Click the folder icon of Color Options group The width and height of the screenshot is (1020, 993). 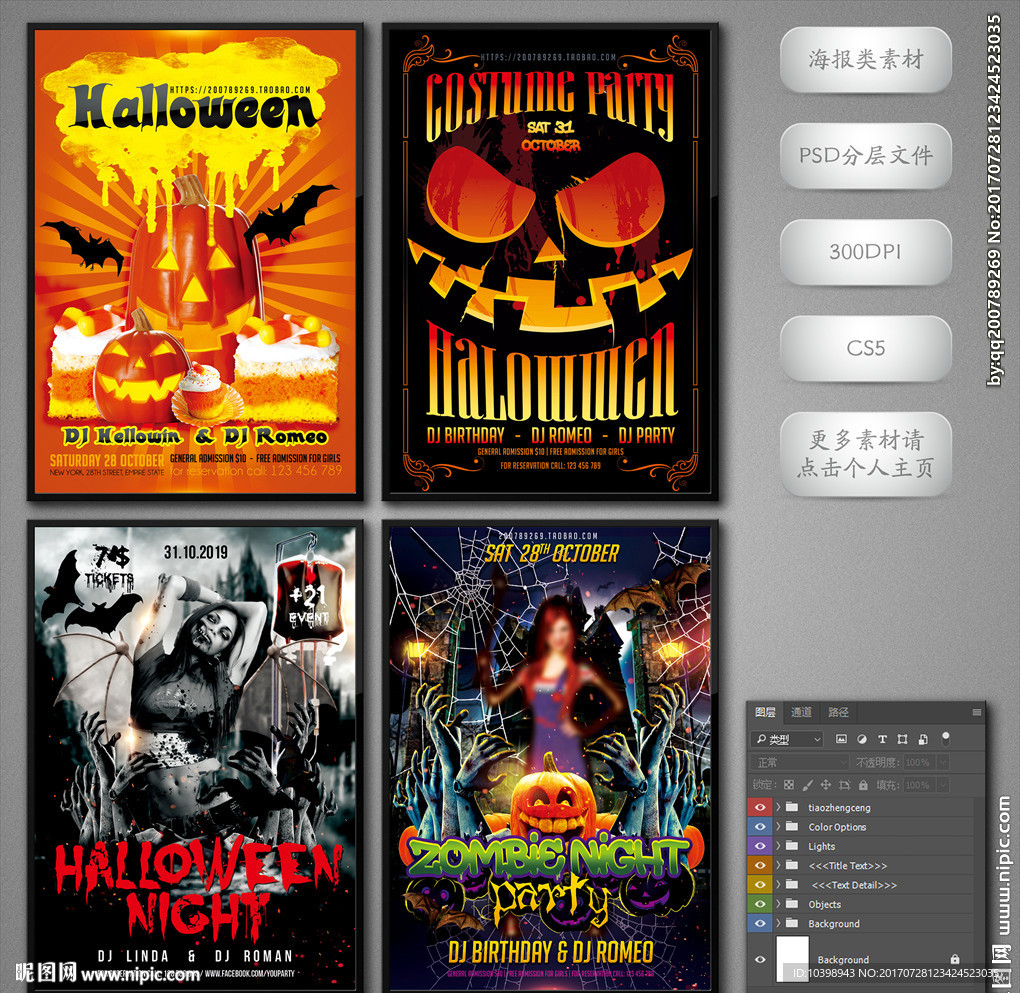792,826
